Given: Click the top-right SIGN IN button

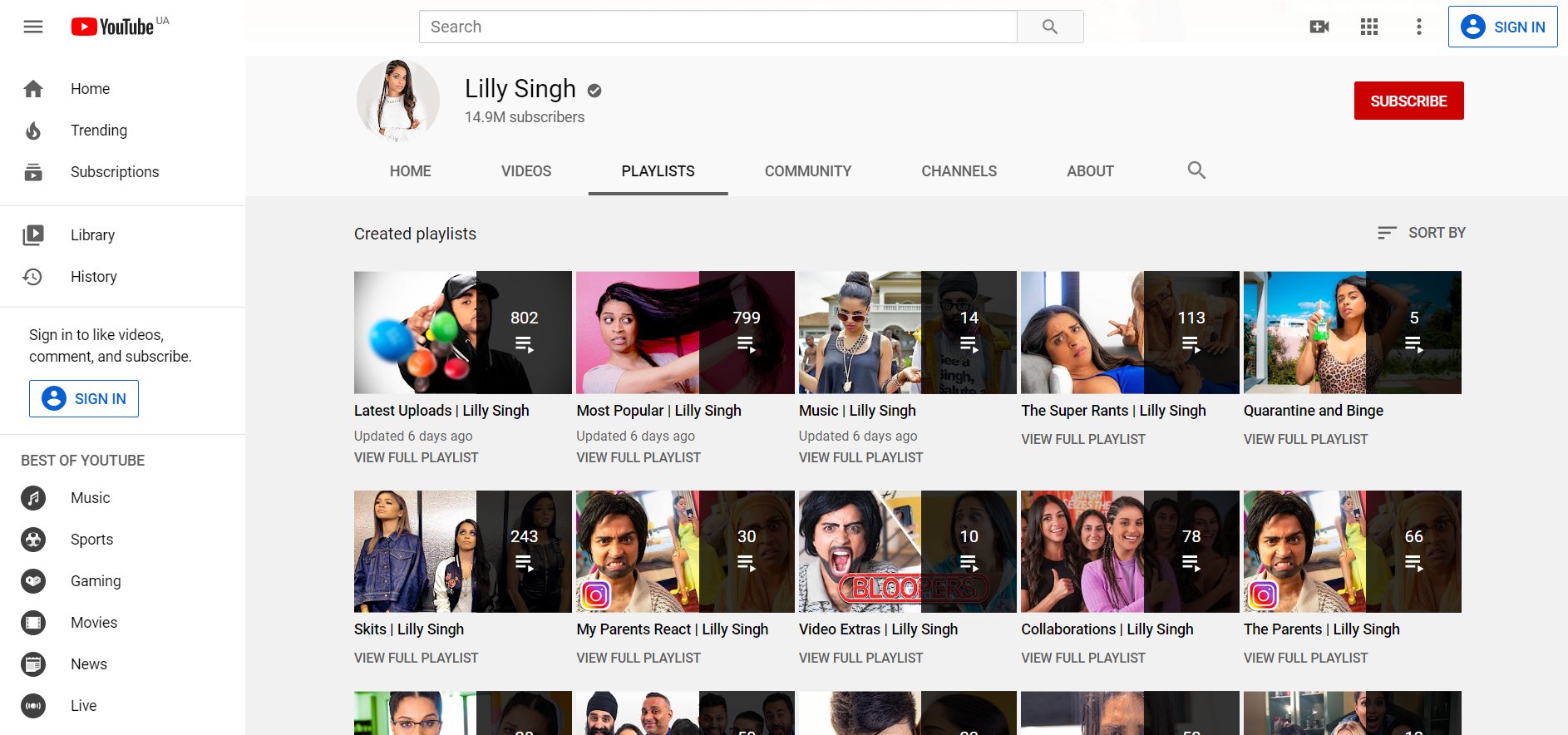Looking at the screenshot, I should coord(1503,27).
